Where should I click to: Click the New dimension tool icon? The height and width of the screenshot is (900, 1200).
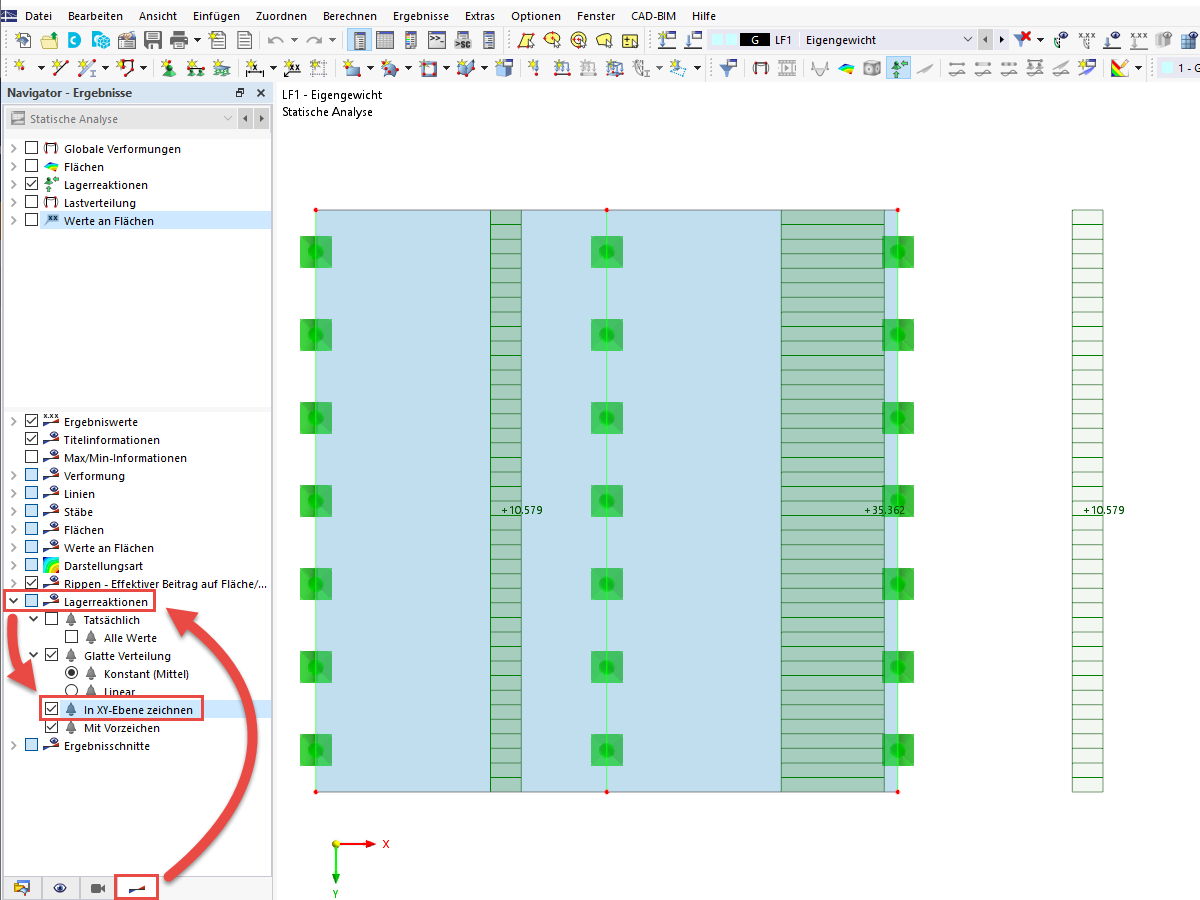click(254, 68)
